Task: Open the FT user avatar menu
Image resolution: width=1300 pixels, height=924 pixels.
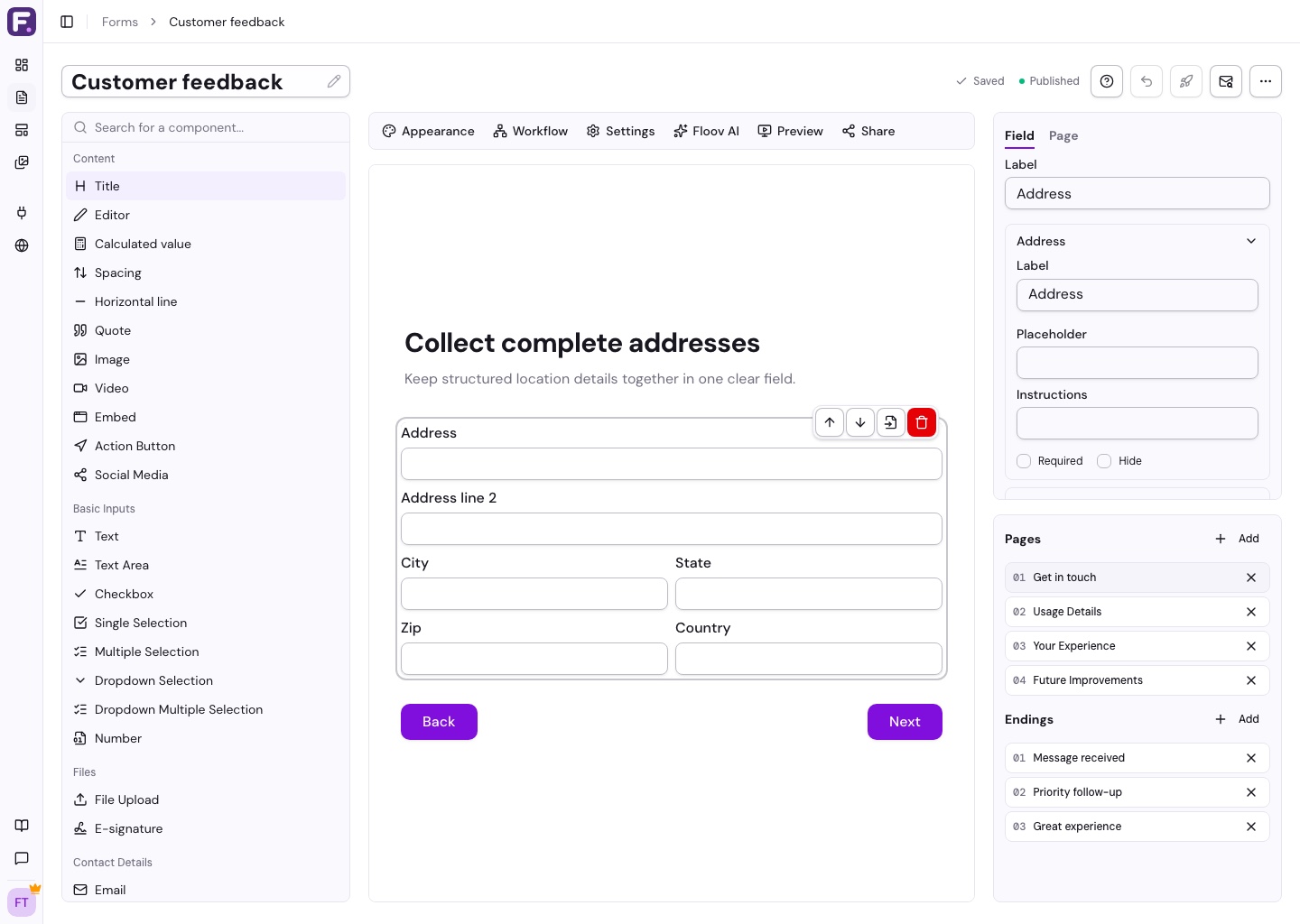Action: (22, 902)
